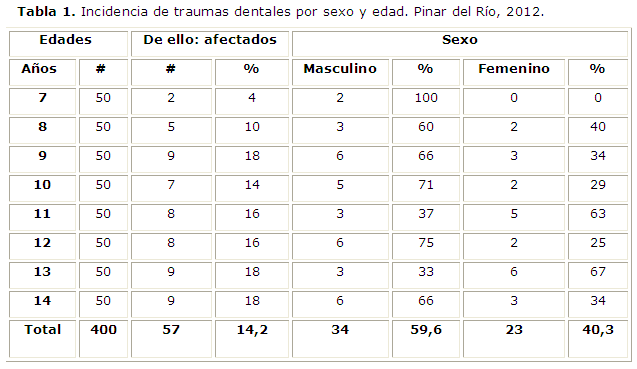Click the total affected 57 cell
637x369 pixels.
pyautogui.click(x=171, y=339)
